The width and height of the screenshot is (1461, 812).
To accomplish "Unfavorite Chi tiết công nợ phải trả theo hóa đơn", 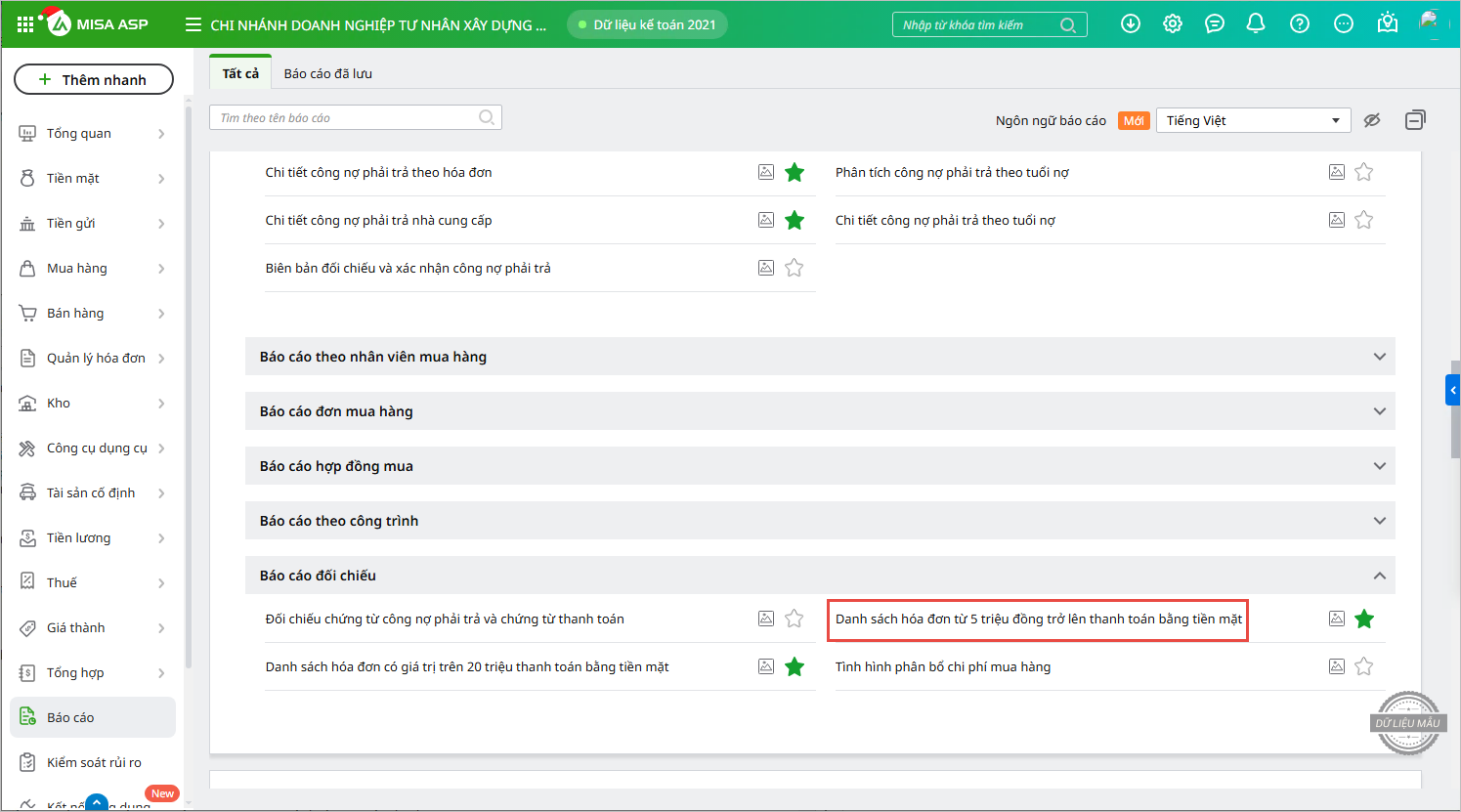I will click(795, 172).
